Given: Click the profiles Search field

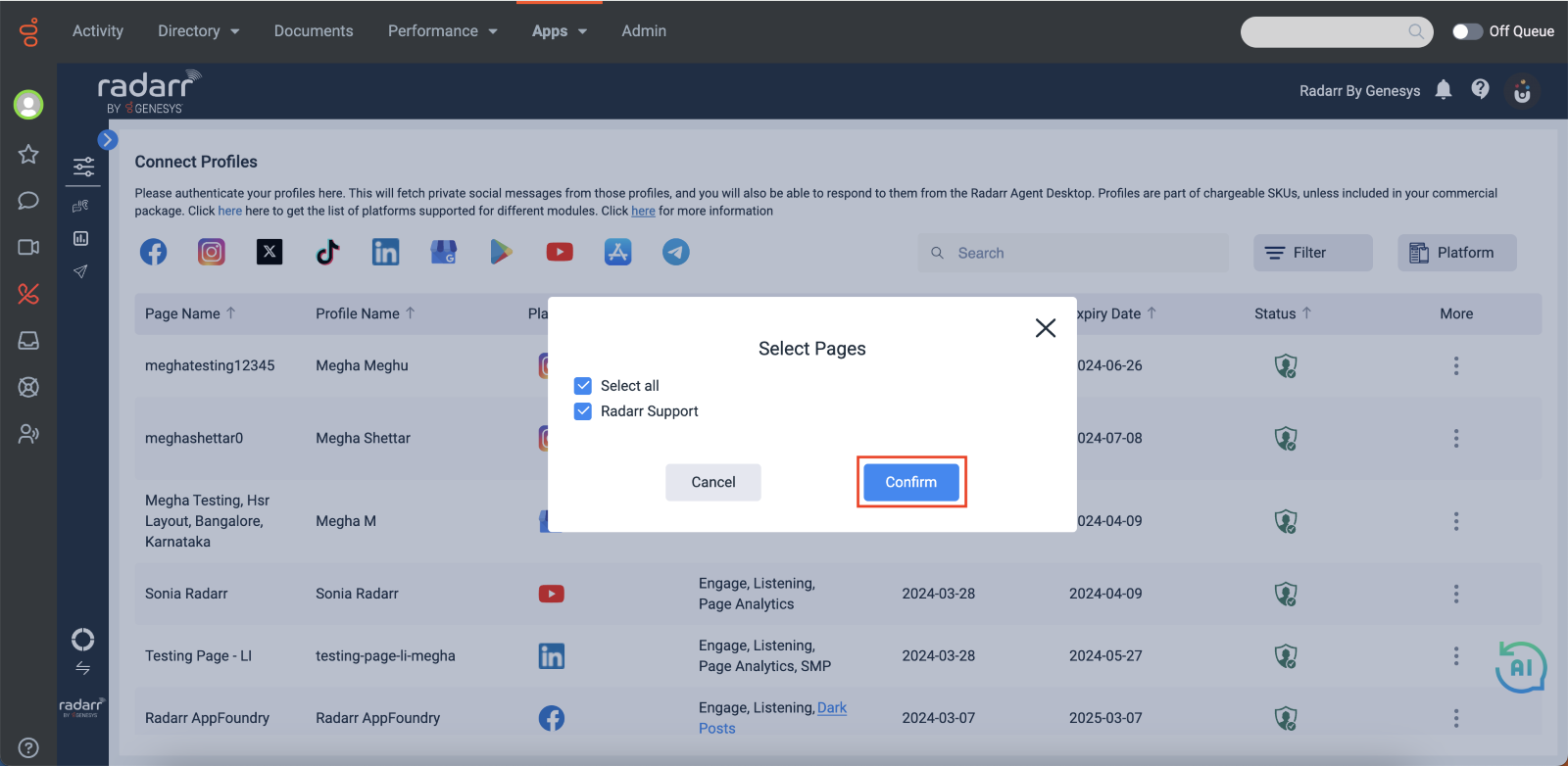Looking at the screenshot, I should pos(1073,253).
